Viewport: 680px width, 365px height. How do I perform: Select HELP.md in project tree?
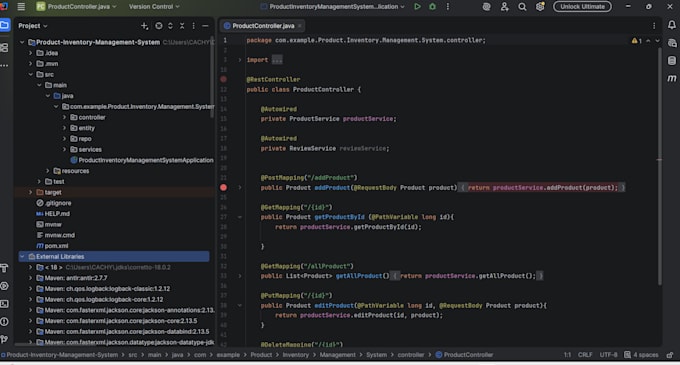click(53, 214)
